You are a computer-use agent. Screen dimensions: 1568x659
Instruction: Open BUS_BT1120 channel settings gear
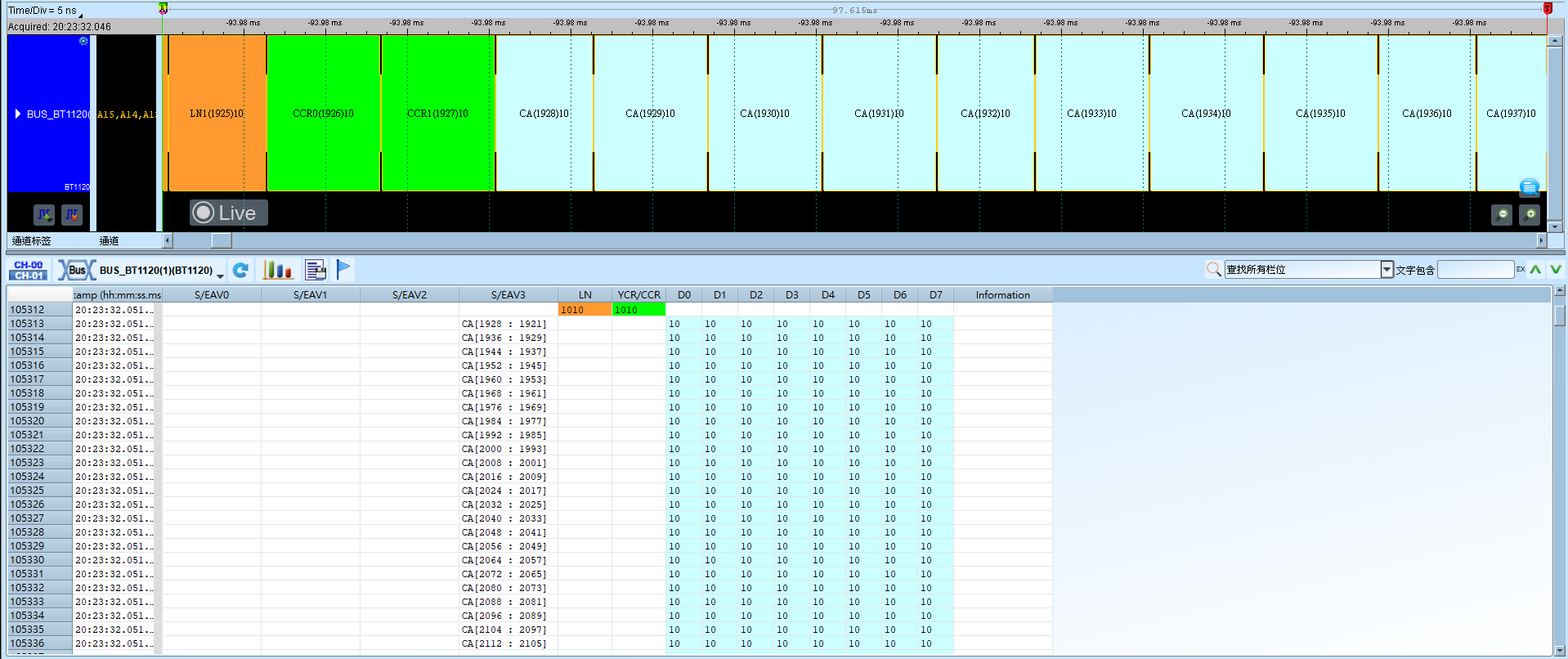tap(83, 41)
